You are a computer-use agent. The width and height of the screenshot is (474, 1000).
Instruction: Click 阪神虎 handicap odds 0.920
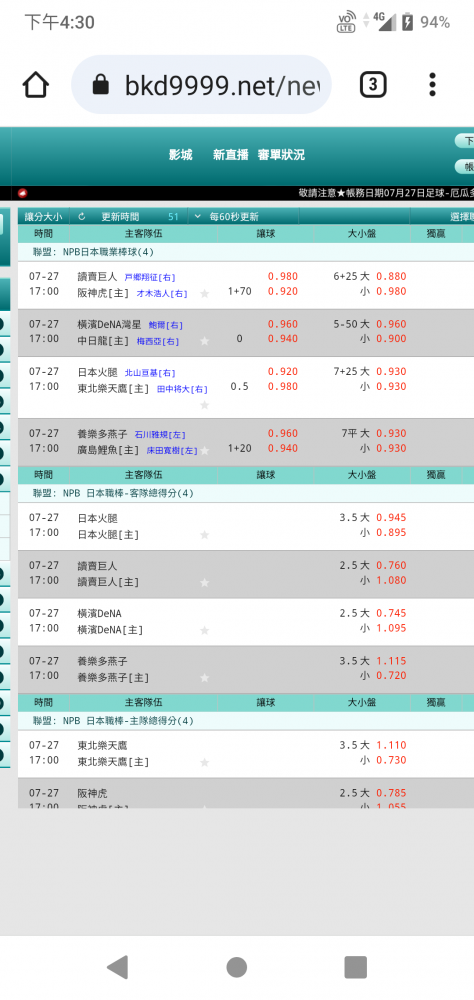283,291
